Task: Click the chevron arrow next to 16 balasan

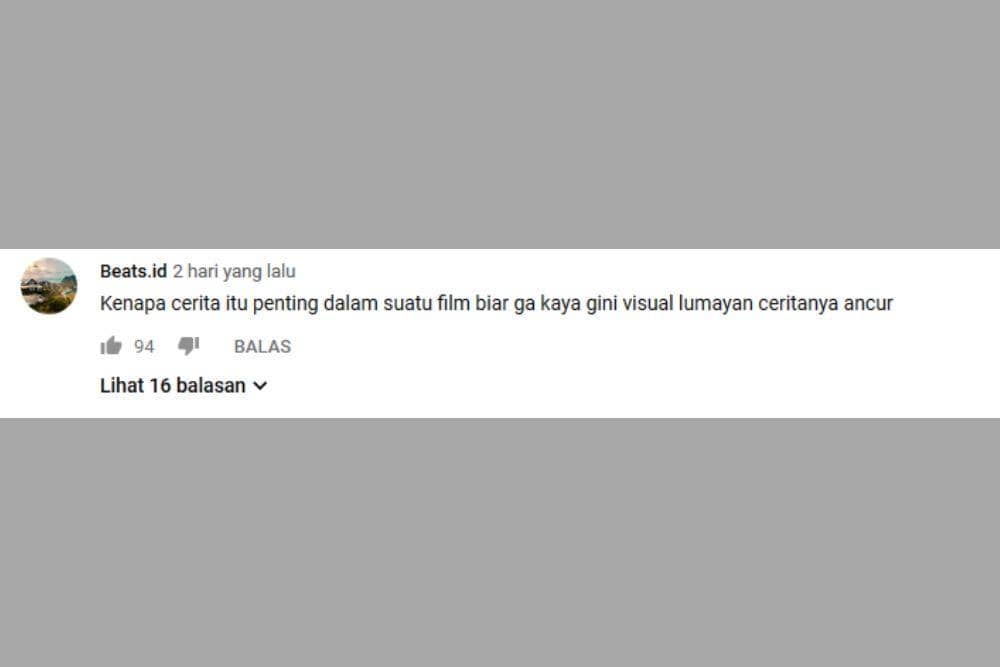Action: [x=260, y=386]
